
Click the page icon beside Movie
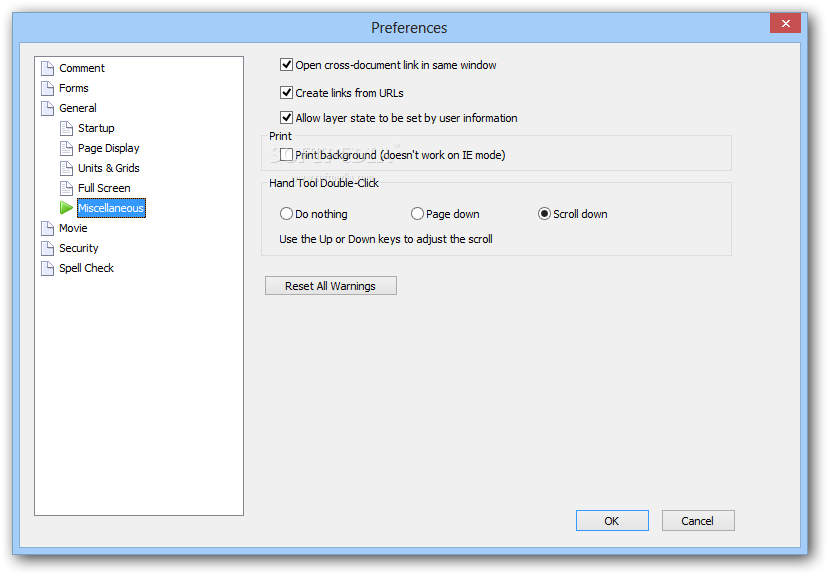[48, 228]
